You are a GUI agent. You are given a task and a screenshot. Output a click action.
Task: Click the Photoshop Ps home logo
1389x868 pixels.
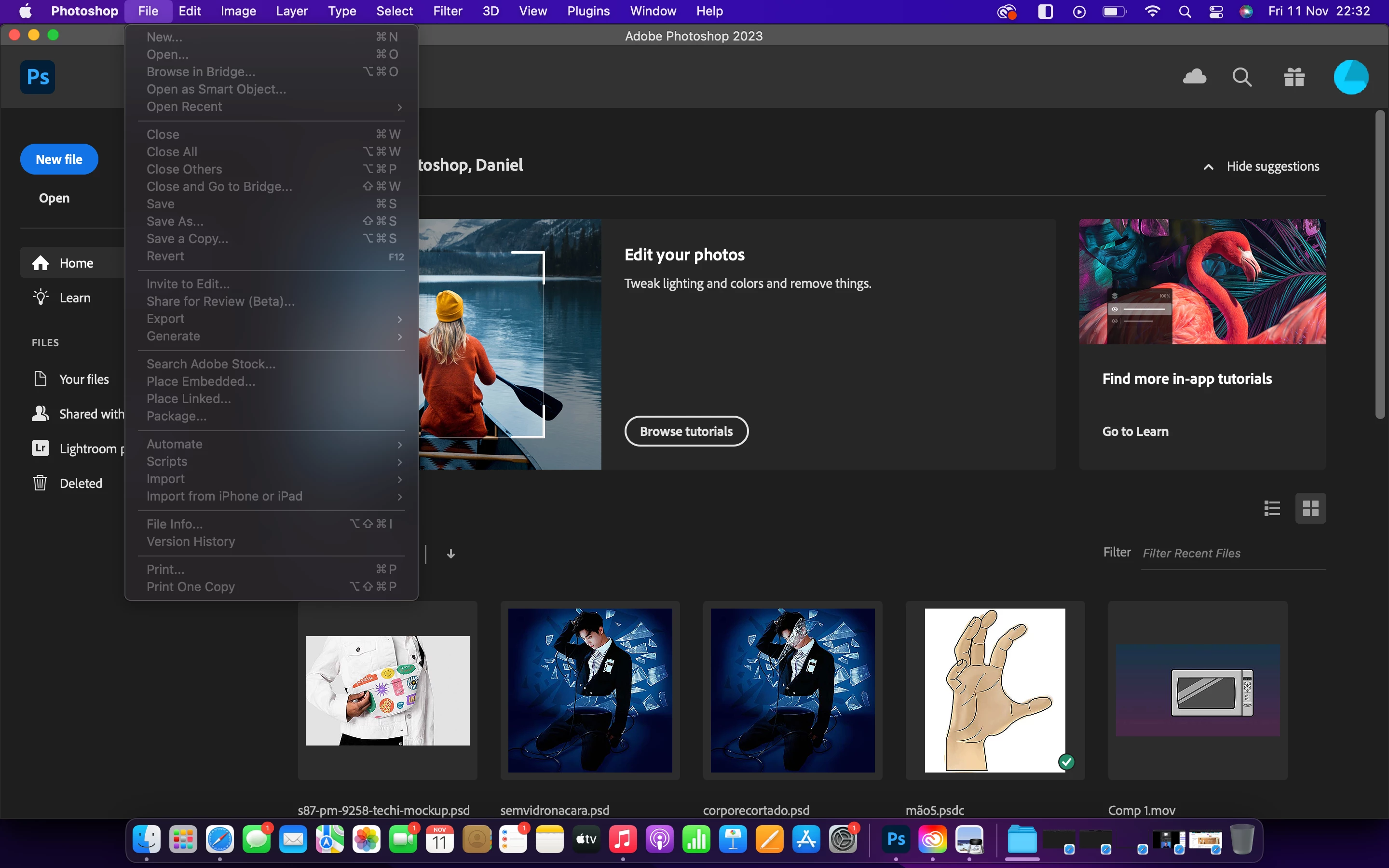tap(37, 77)
